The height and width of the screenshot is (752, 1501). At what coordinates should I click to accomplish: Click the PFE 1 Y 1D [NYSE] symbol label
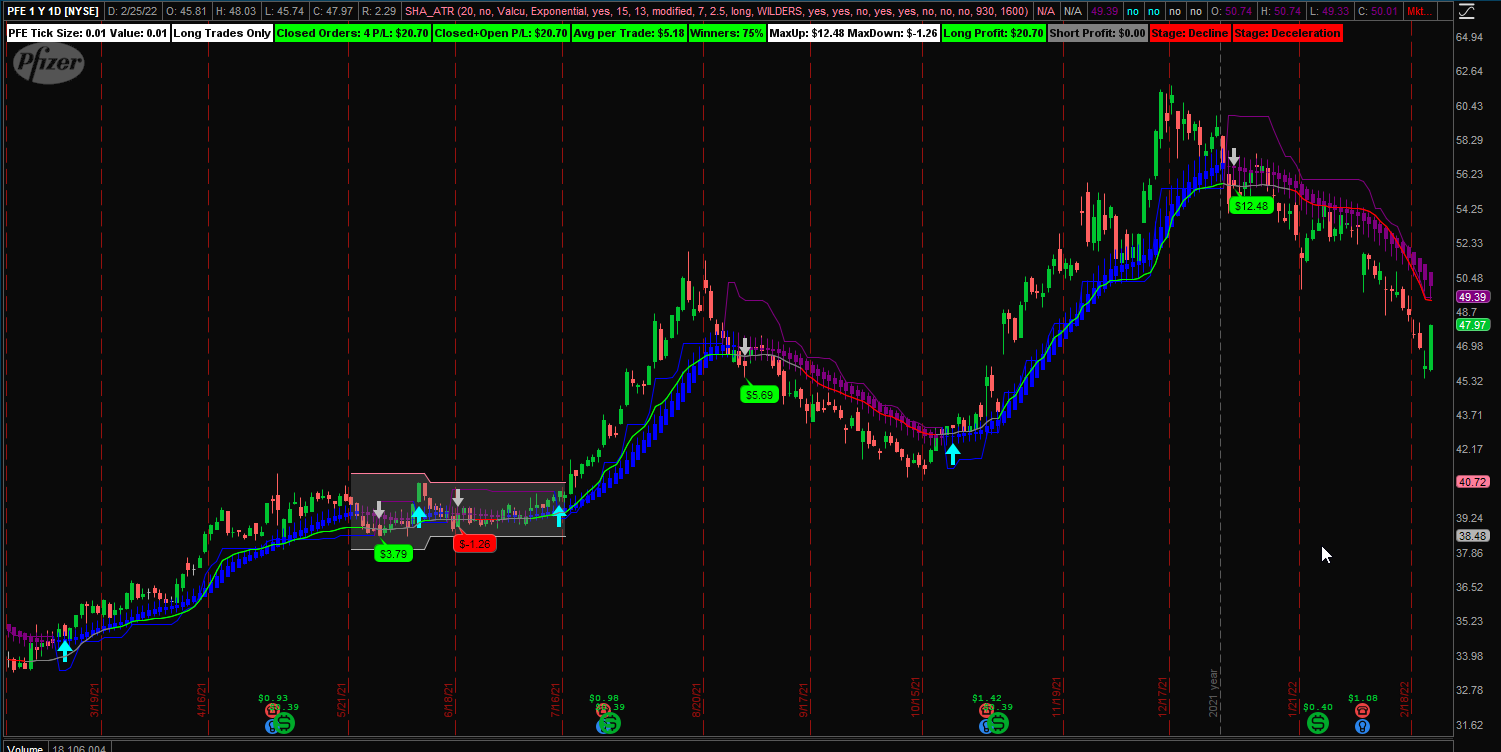click(52, 11)
